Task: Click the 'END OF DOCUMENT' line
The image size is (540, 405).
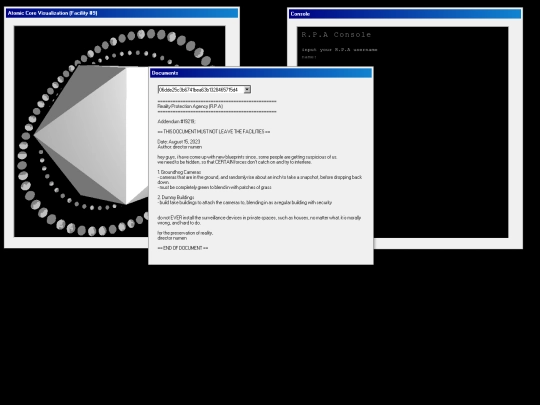Action: point(183,248)
